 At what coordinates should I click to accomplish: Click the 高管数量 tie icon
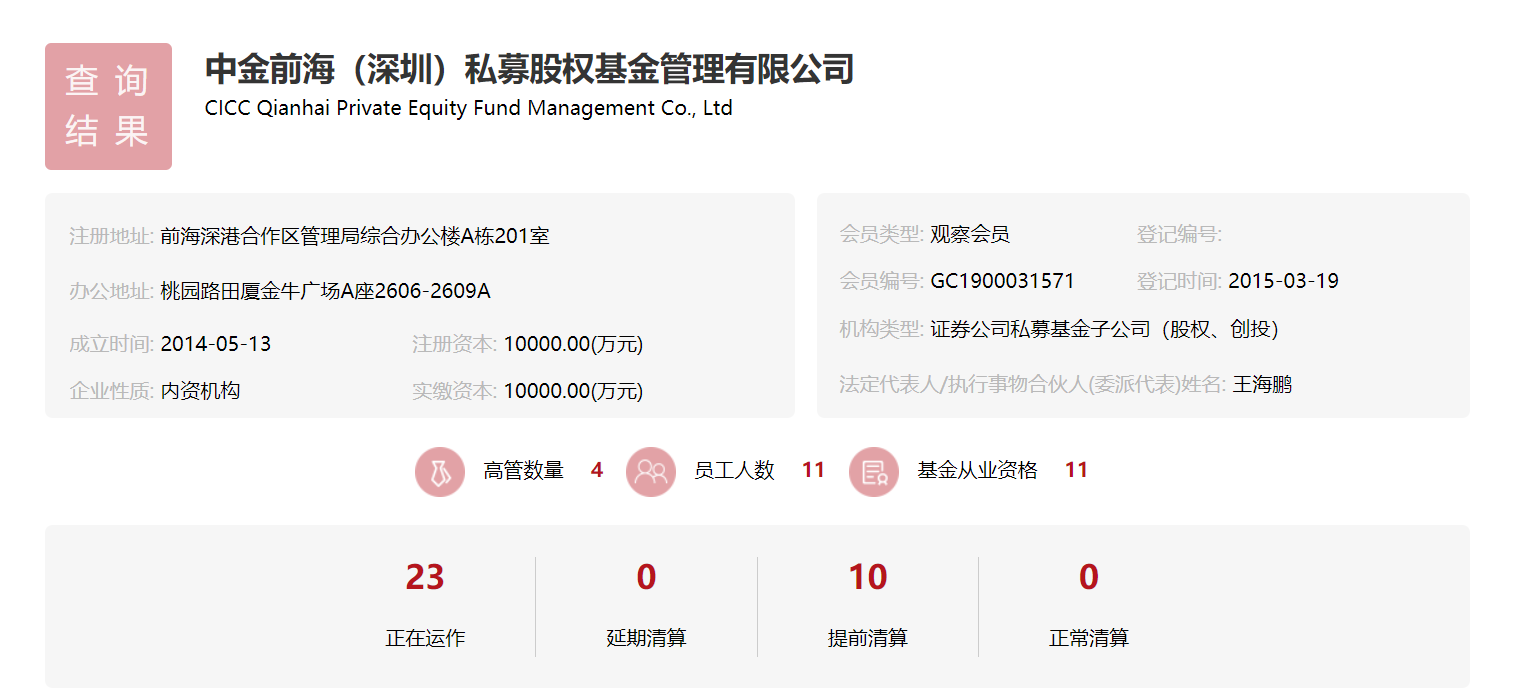pyautogui.click(x=440, y=471)
